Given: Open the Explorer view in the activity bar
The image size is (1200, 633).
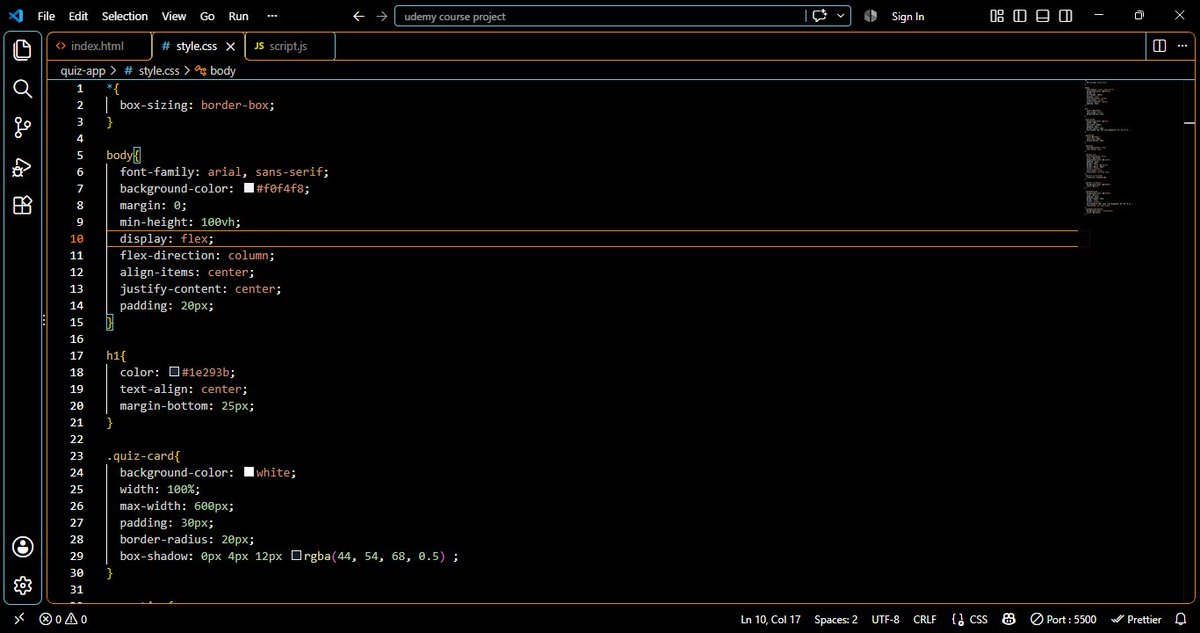Looking at the screenshot, I should 22,50.
